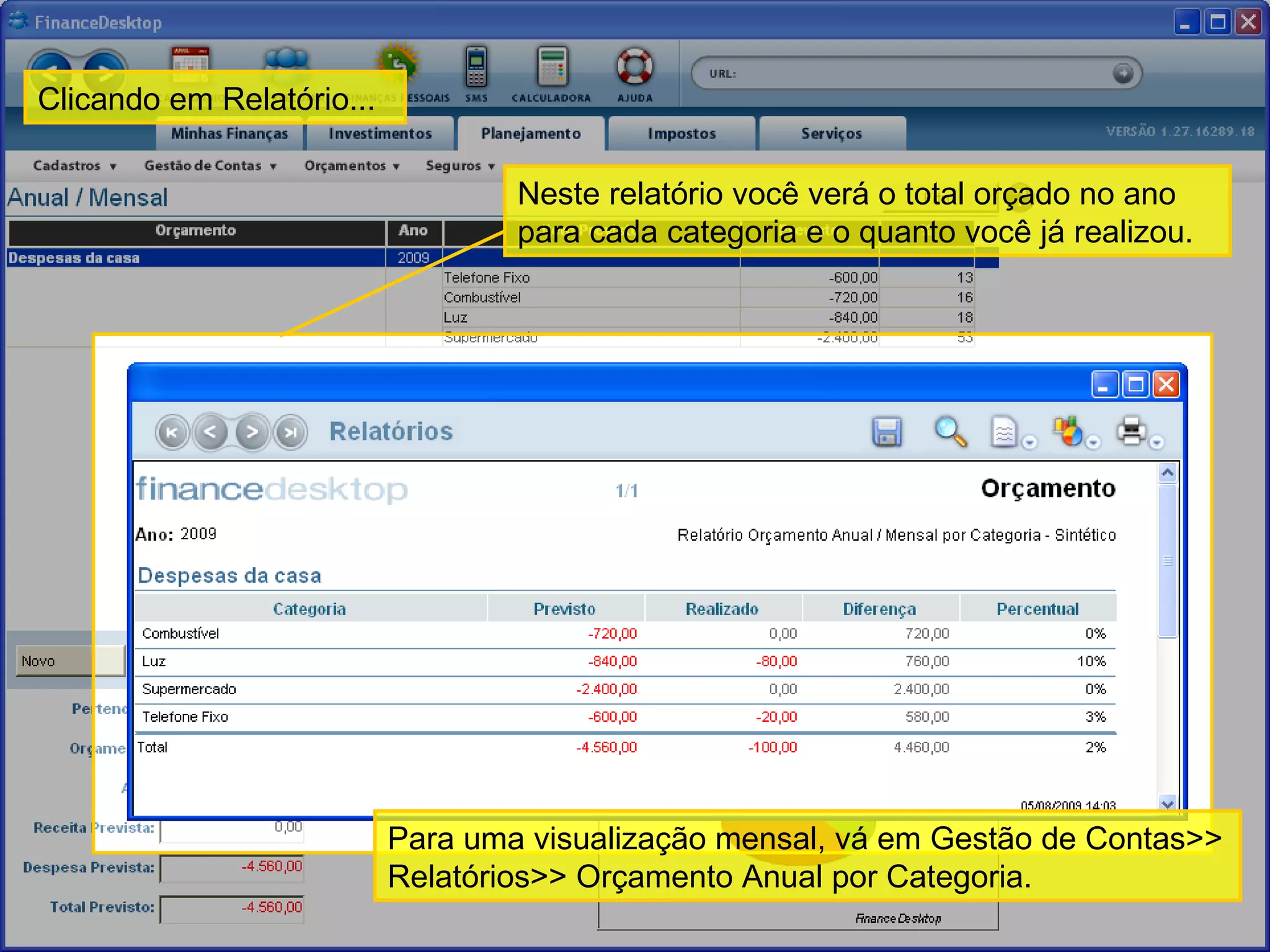Open the chart icon dropdown arrow
The image size is (1270, 952).
(1093, 443)
